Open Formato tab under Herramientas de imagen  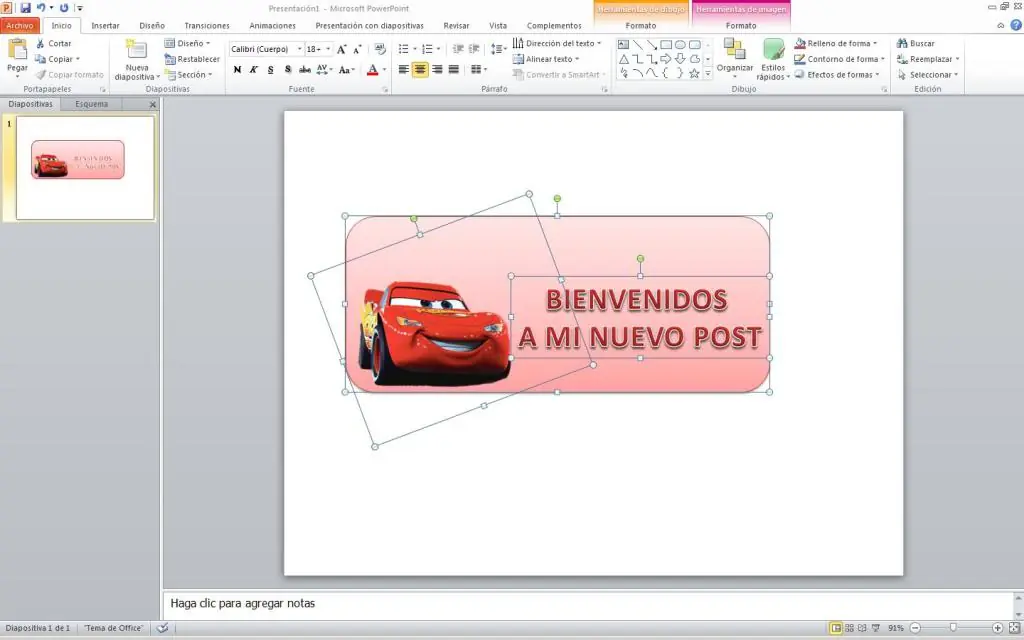click(741, 25)
